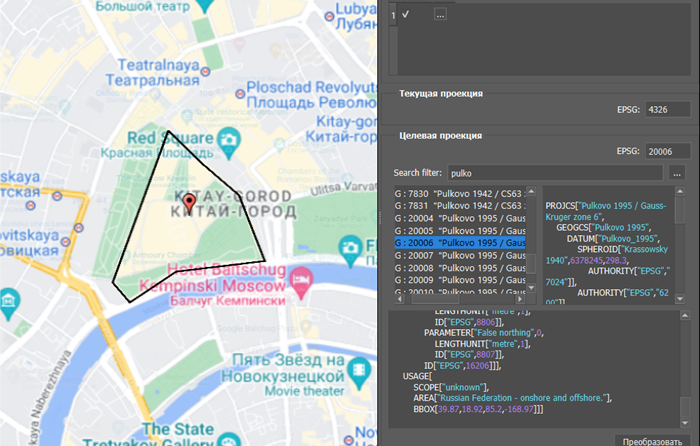Viewport: 700px width, 446px height.
Task: Click the 'Red Square' map label
Action: click(x=171, y=138)
